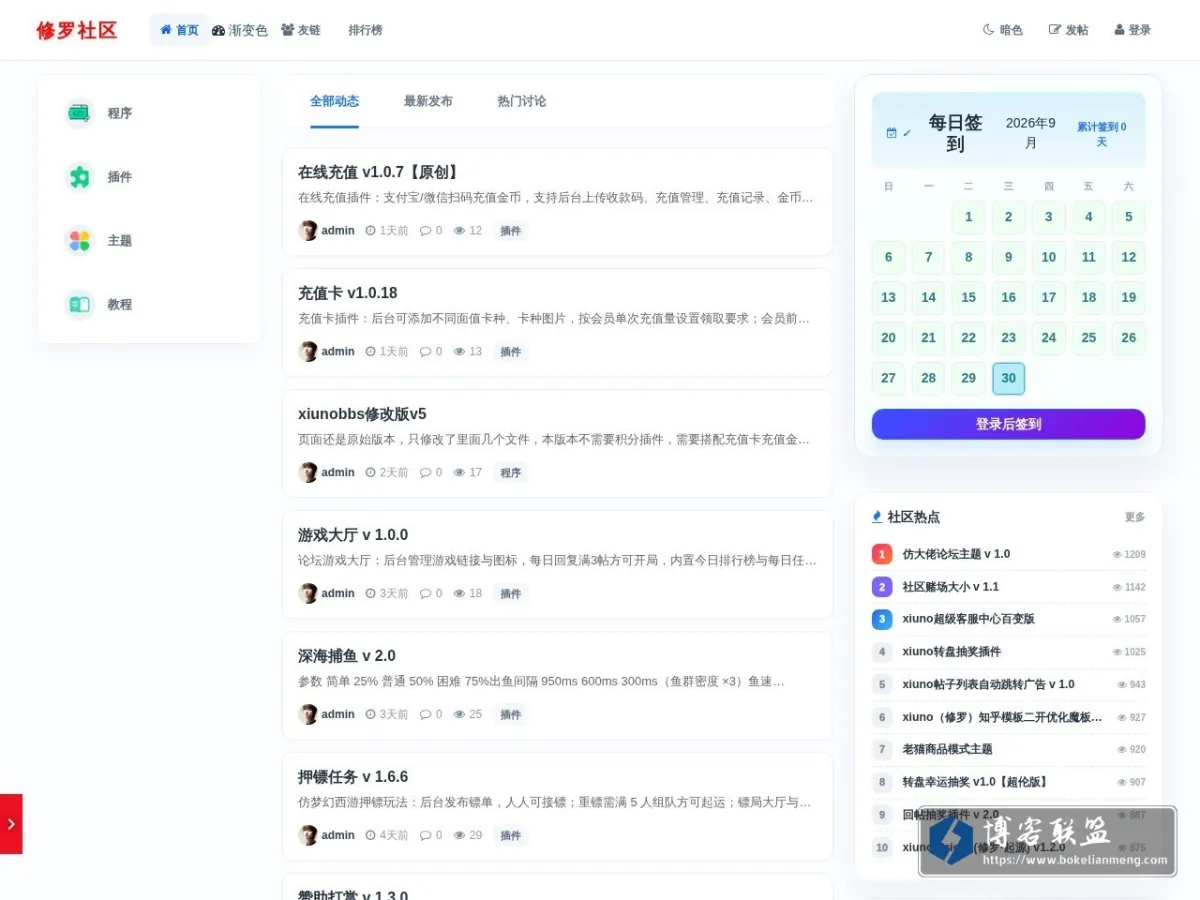Open post 游戏大厅 v 1.0.0
1200x900 pixels.
353,535
